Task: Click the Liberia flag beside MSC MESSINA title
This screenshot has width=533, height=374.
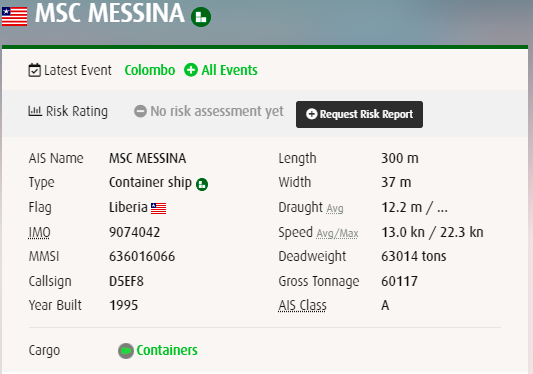Action: [x=14, y=16]
